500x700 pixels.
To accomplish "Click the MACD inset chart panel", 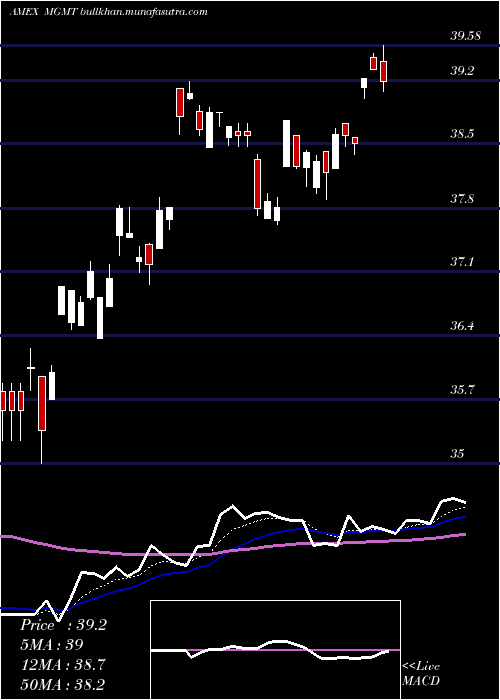I will pyautogui.click(x=275, y=650).
